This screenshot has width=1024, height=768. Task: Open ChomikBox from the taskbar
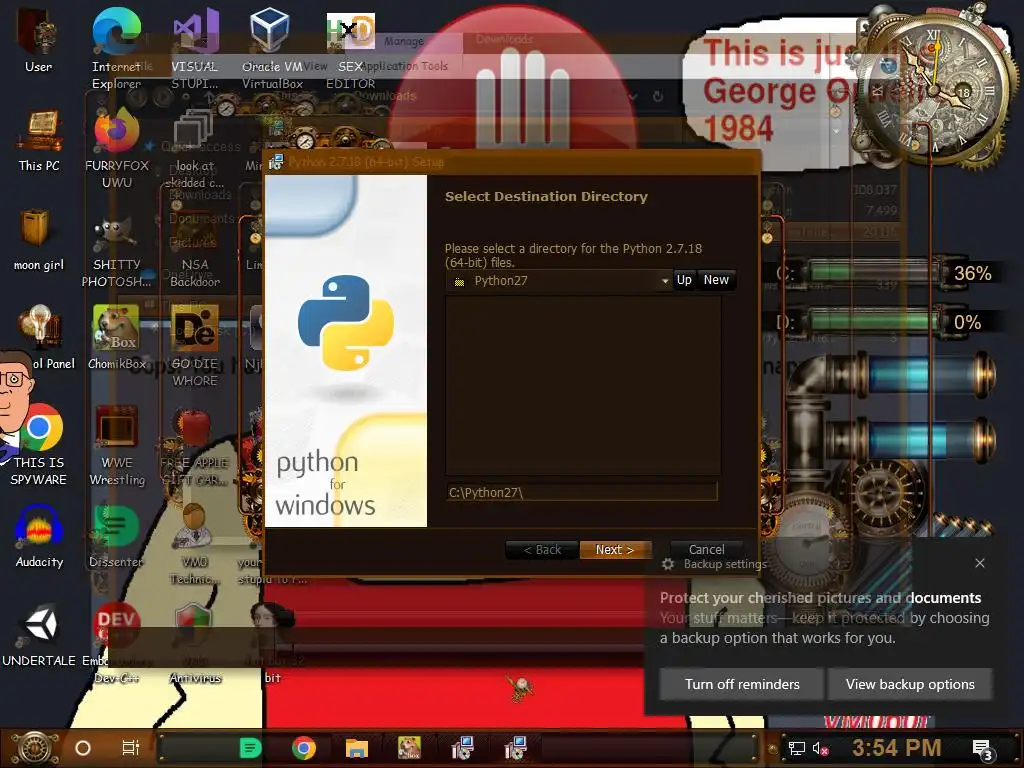tap(409, 748)
